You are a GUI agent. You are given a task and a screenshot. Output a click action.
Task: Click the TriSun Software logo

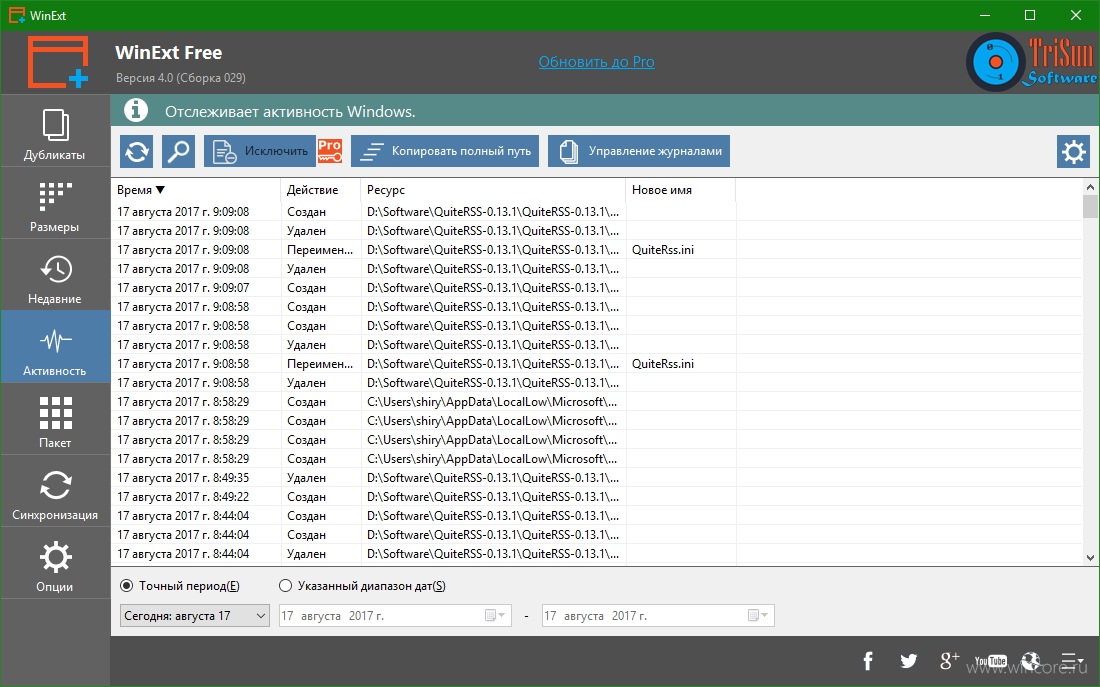click(1031, 62)
